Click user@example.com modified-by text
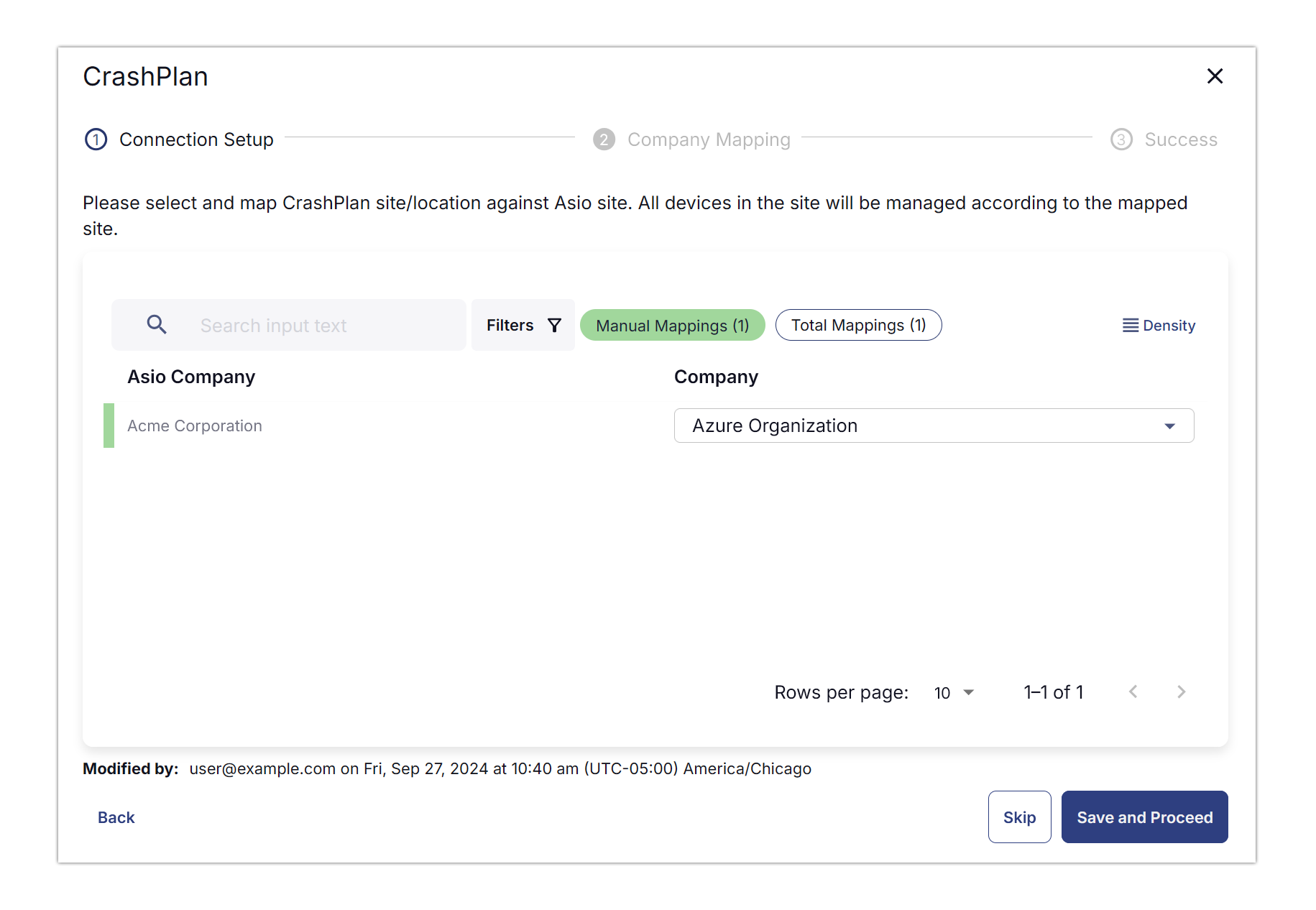The image size is (1316, 910). coord(262,768)
